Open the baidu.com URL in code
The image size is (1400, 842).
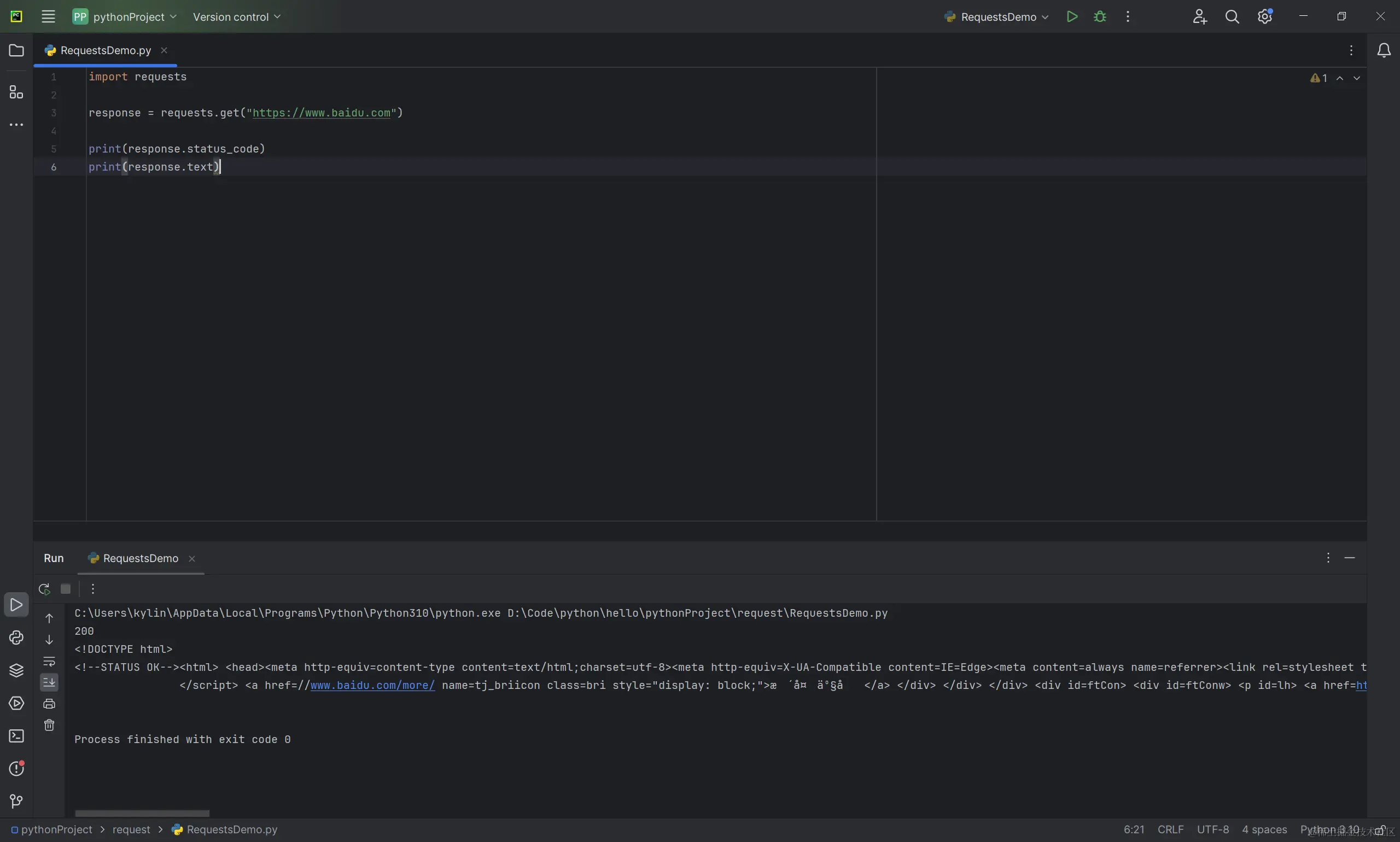pyautogui.click(x=321, y=112)
